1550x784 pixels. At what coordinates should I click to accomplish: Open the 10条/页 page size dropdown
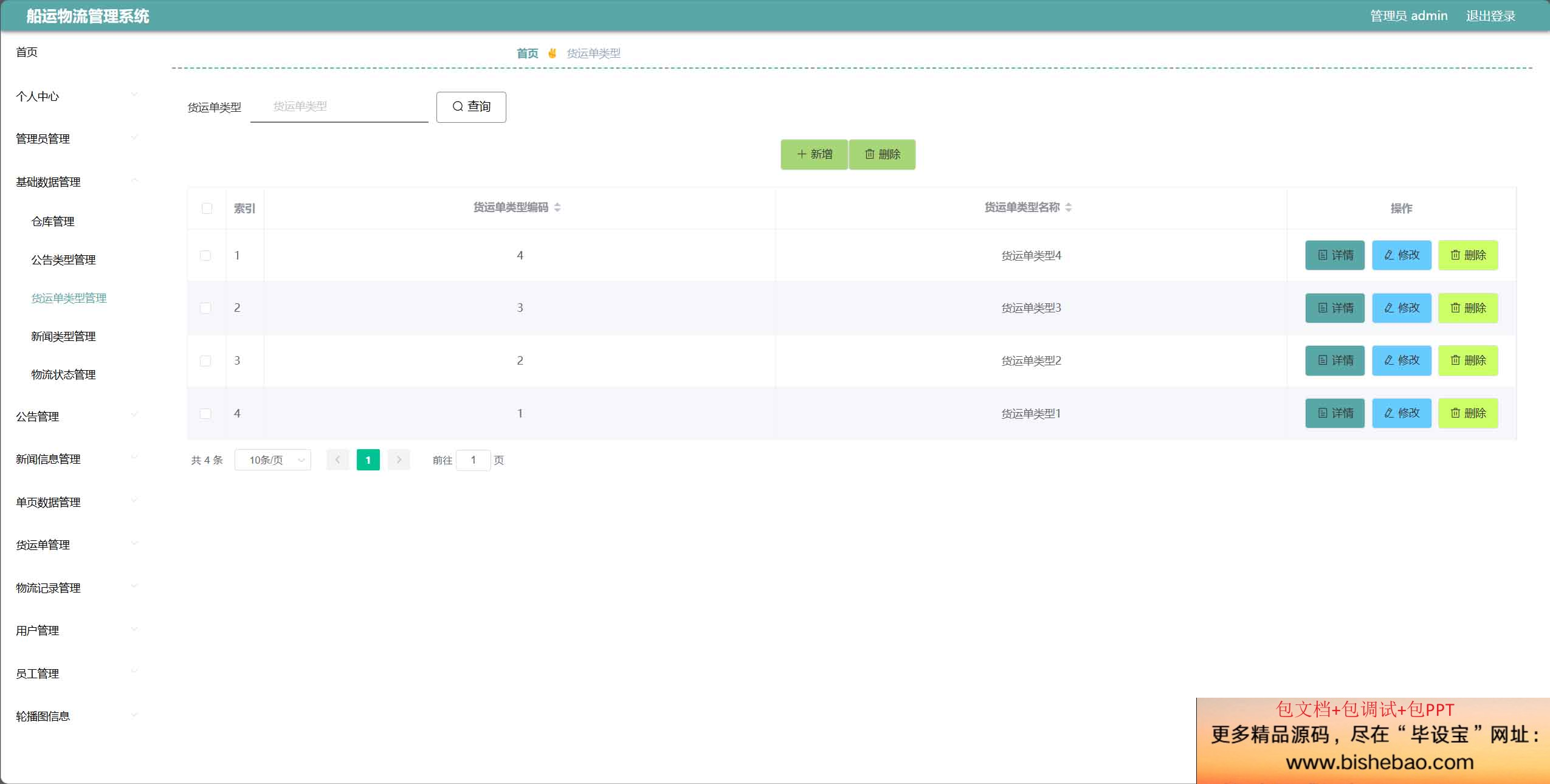coord(273,460)
